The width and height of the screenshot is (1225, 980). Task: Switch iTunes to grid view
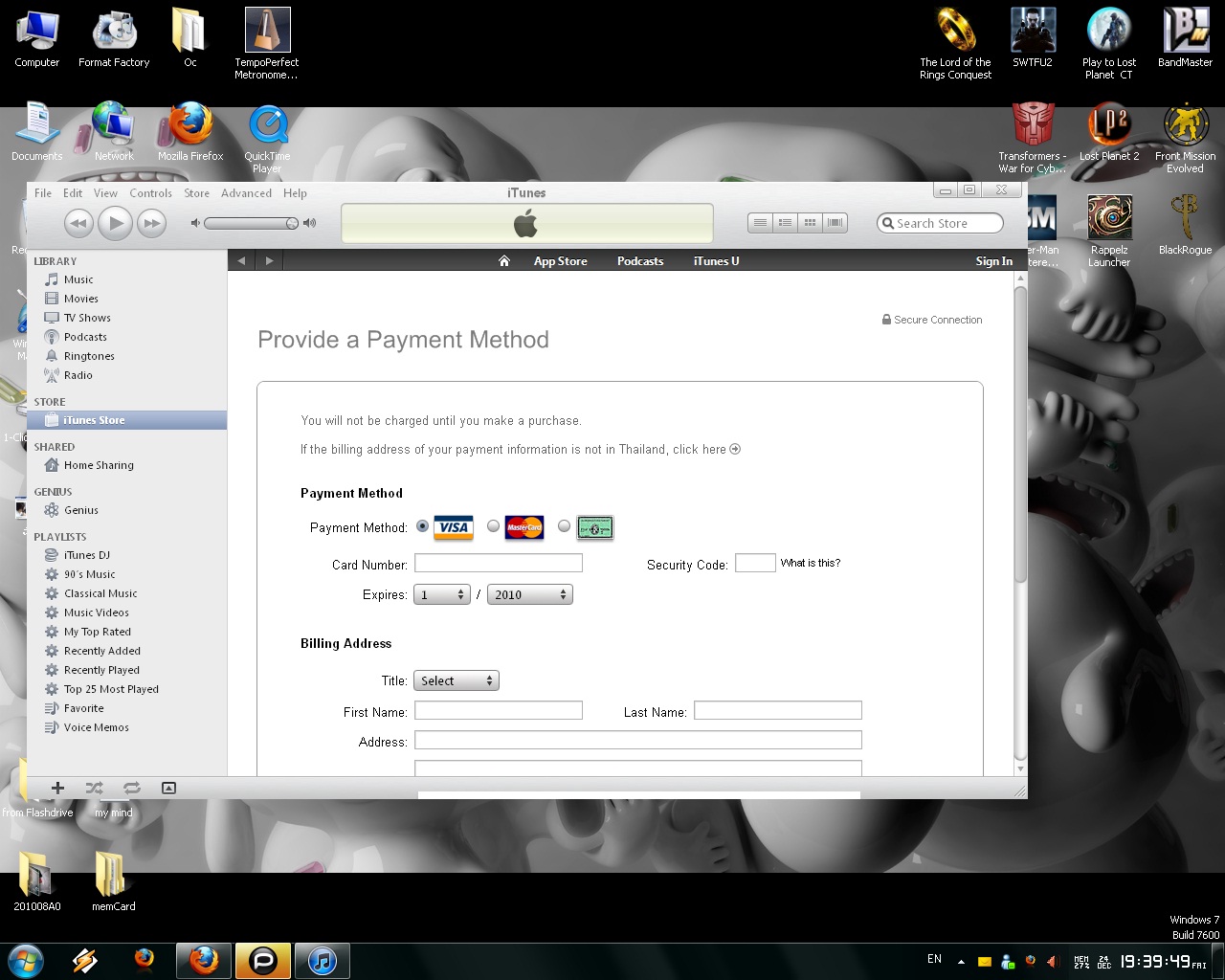(x=810, y=223)
